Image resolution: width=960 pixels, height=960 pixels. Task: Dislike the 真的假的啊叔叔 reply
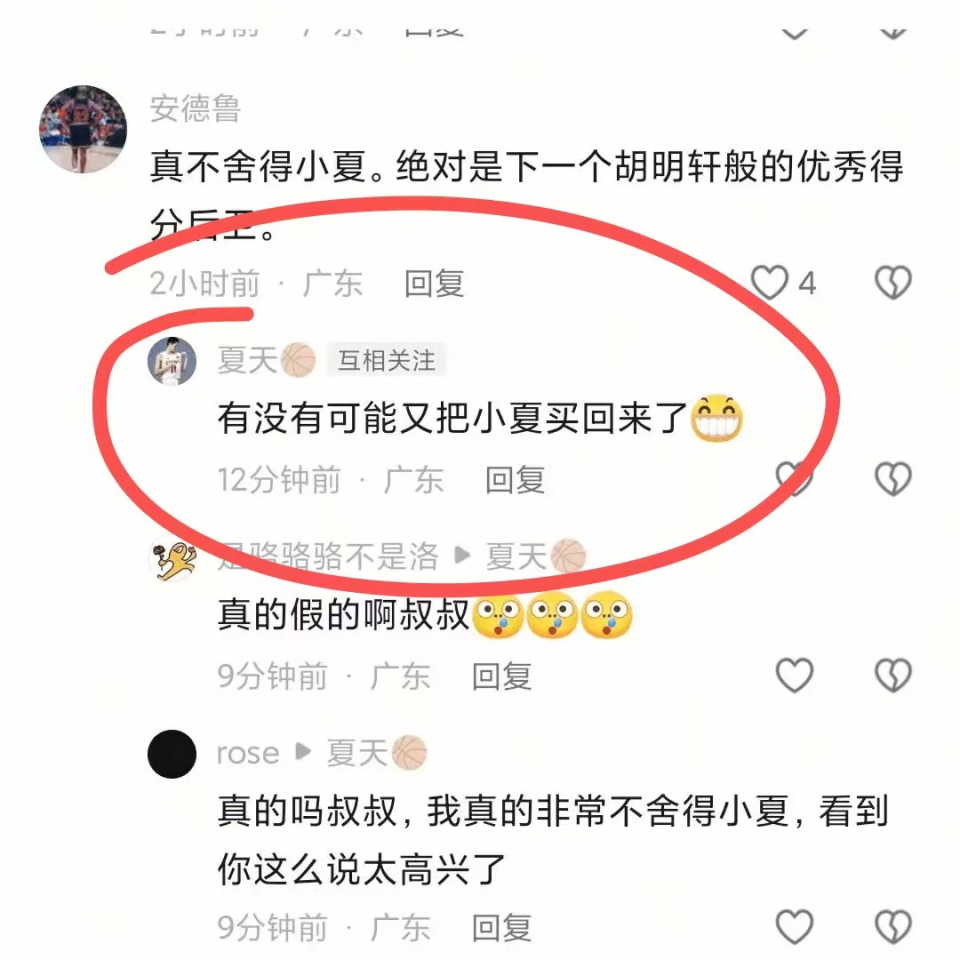point(893,675)
